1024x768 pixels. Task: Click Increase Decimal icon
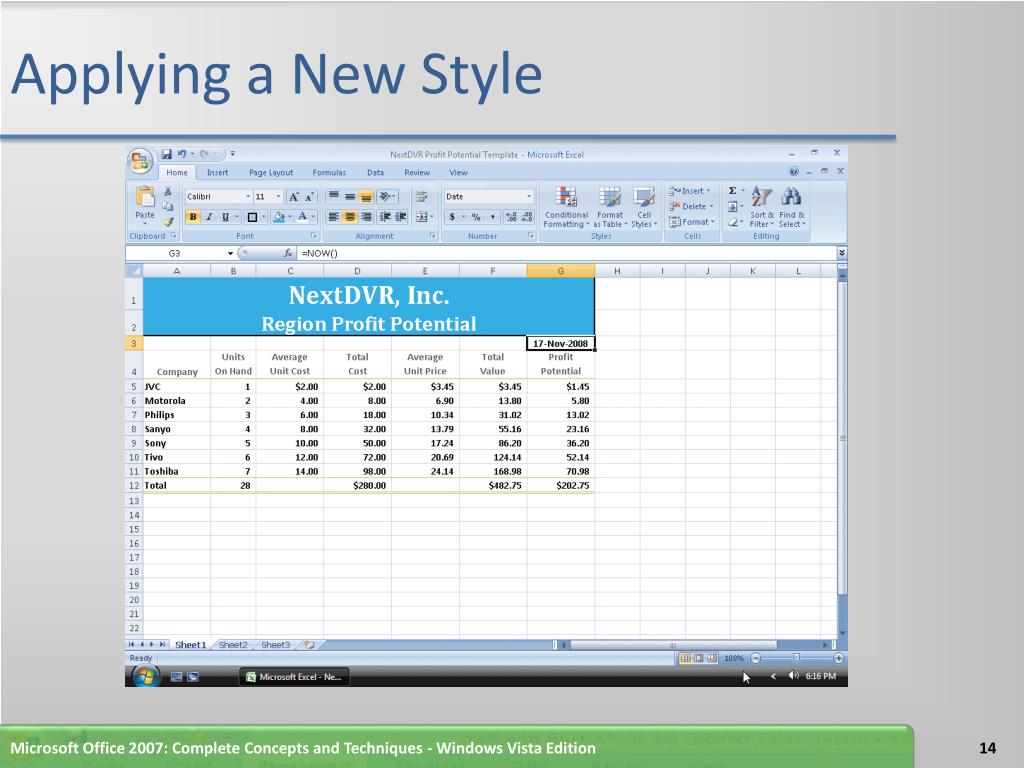tap(511, 217)
